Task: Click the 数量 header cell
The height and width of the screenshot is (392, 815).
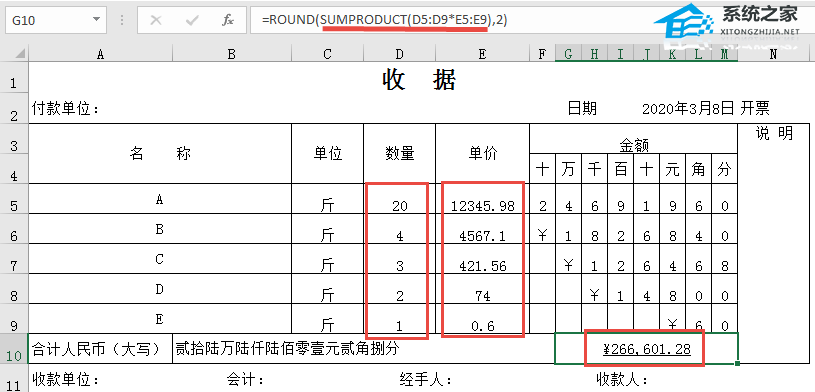Action: pyautogui.click(x=399, y=153)
